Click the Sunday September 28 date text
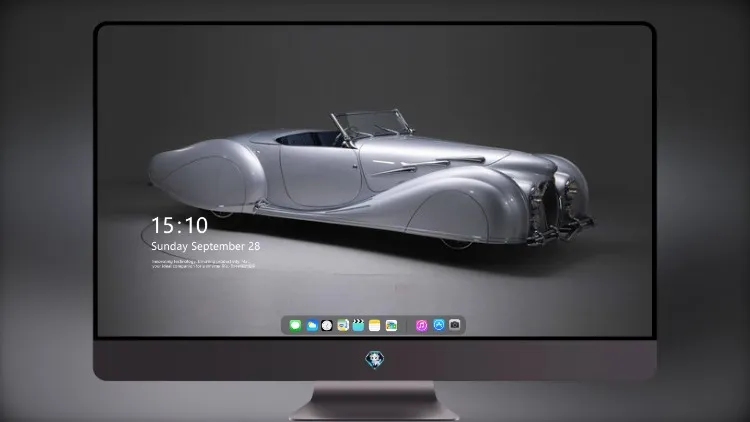The width and height of the screenshot is (750, 422). point(206,246)
